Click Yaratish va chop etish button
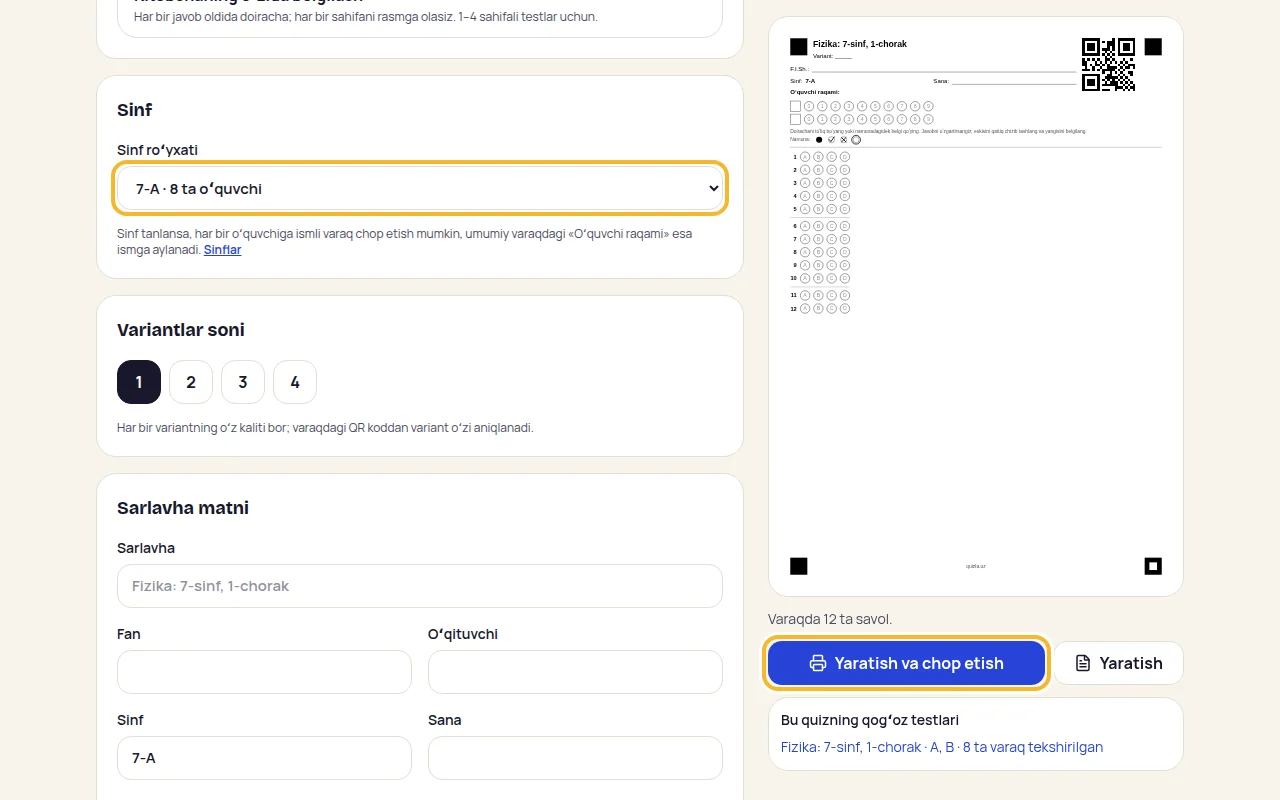 point(907,663)
